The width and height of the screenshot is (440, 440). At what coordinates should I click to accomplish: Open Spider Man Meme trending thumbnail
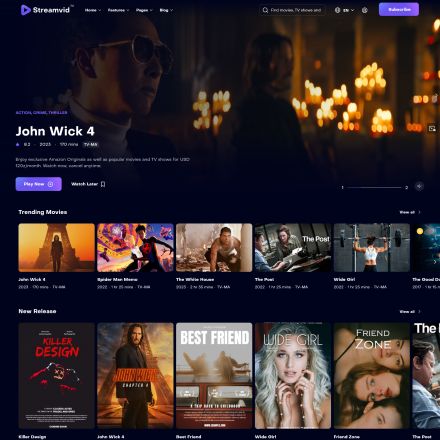coord(135,248)
